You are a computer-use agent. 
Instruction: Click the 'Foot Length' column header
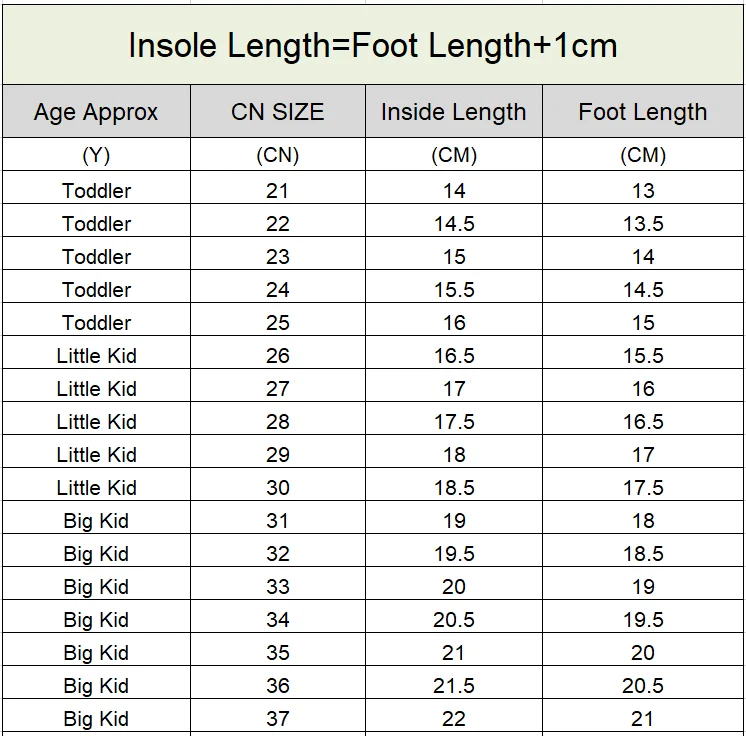(x=642, y=112)
